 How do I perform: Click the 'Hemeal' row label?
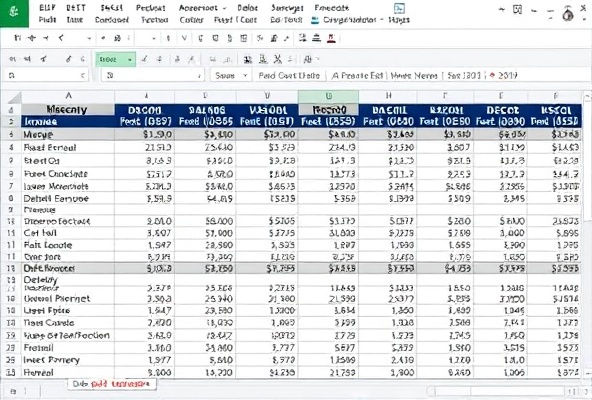coord(39,372)
